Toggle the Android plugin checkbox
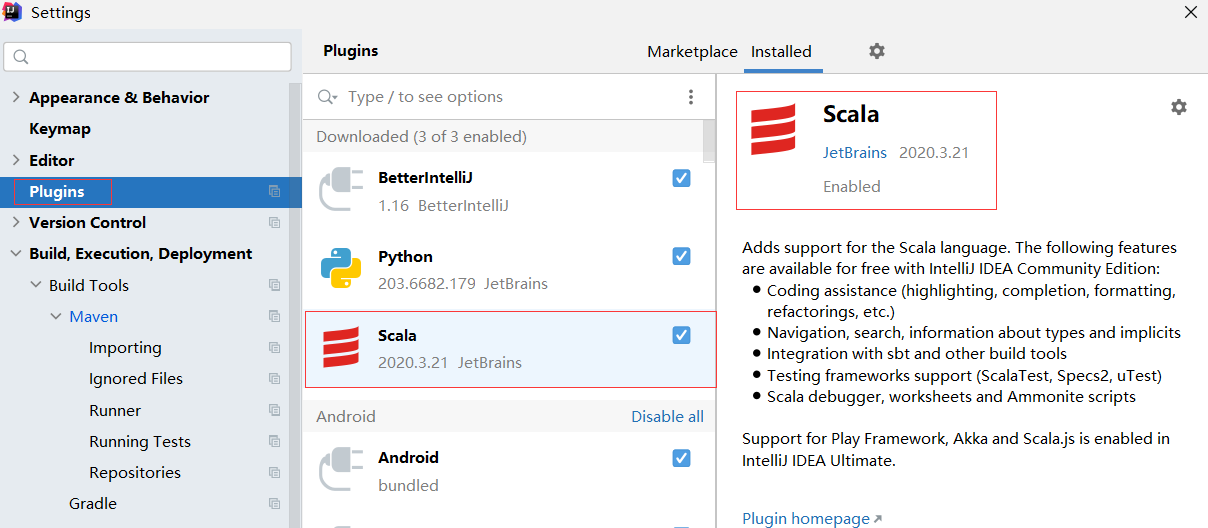 coord(681,458)
